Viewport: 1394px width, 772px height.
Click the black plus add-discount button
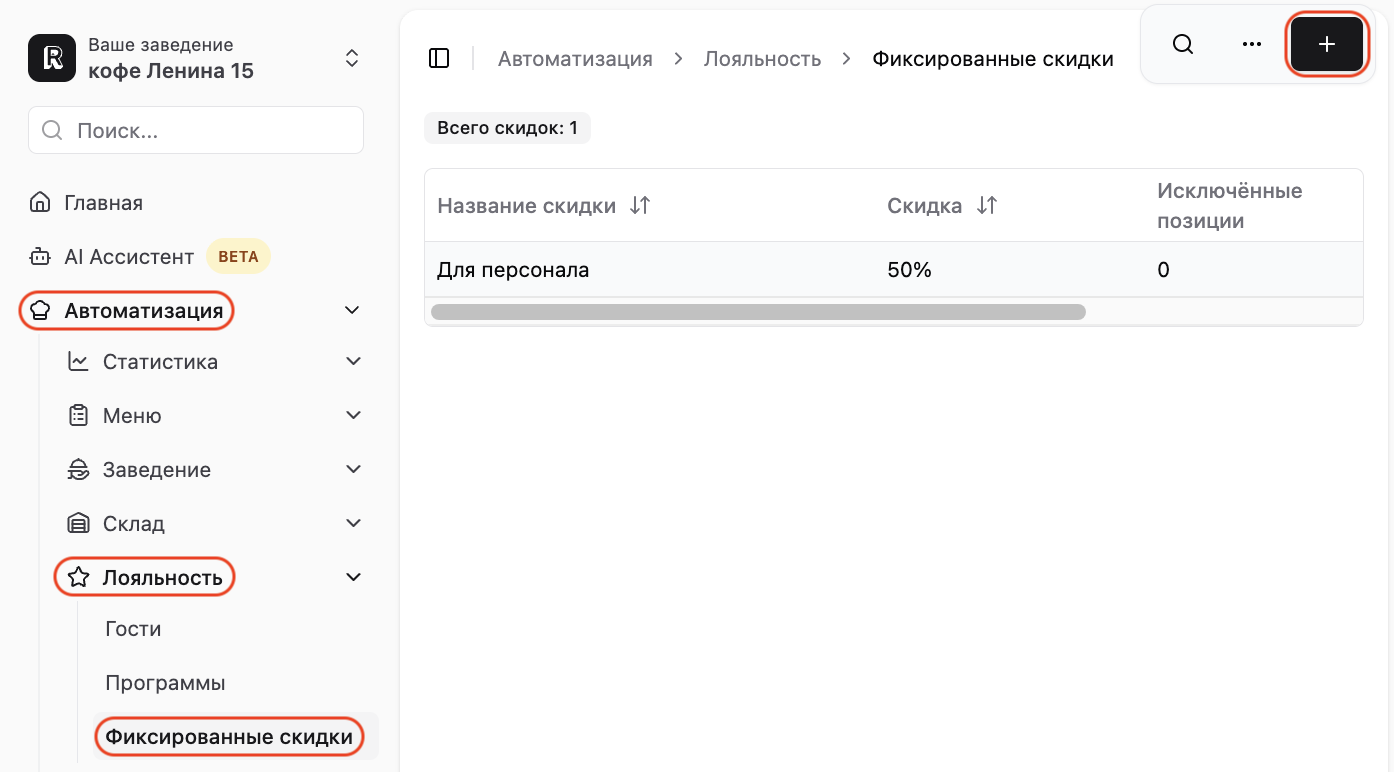coord(1326,45)
